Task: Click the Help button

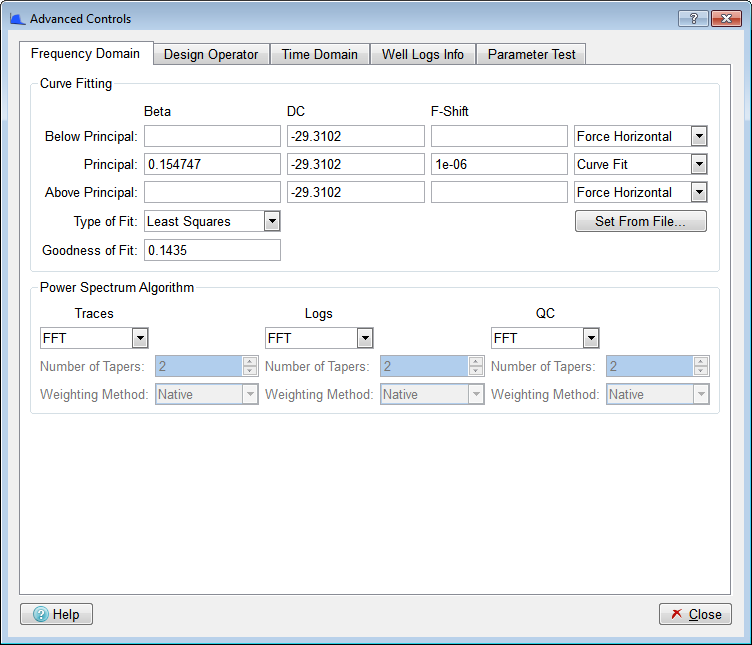Action: [x=57, y=614]
